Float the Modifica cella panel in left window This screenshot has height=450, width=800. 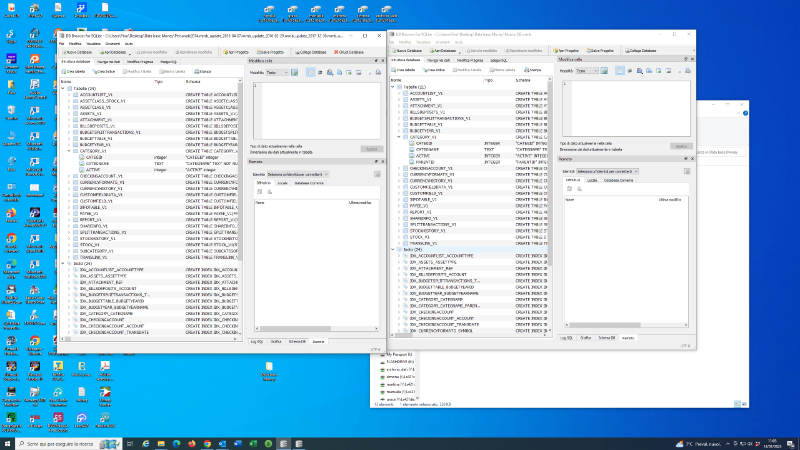[377, 61]
